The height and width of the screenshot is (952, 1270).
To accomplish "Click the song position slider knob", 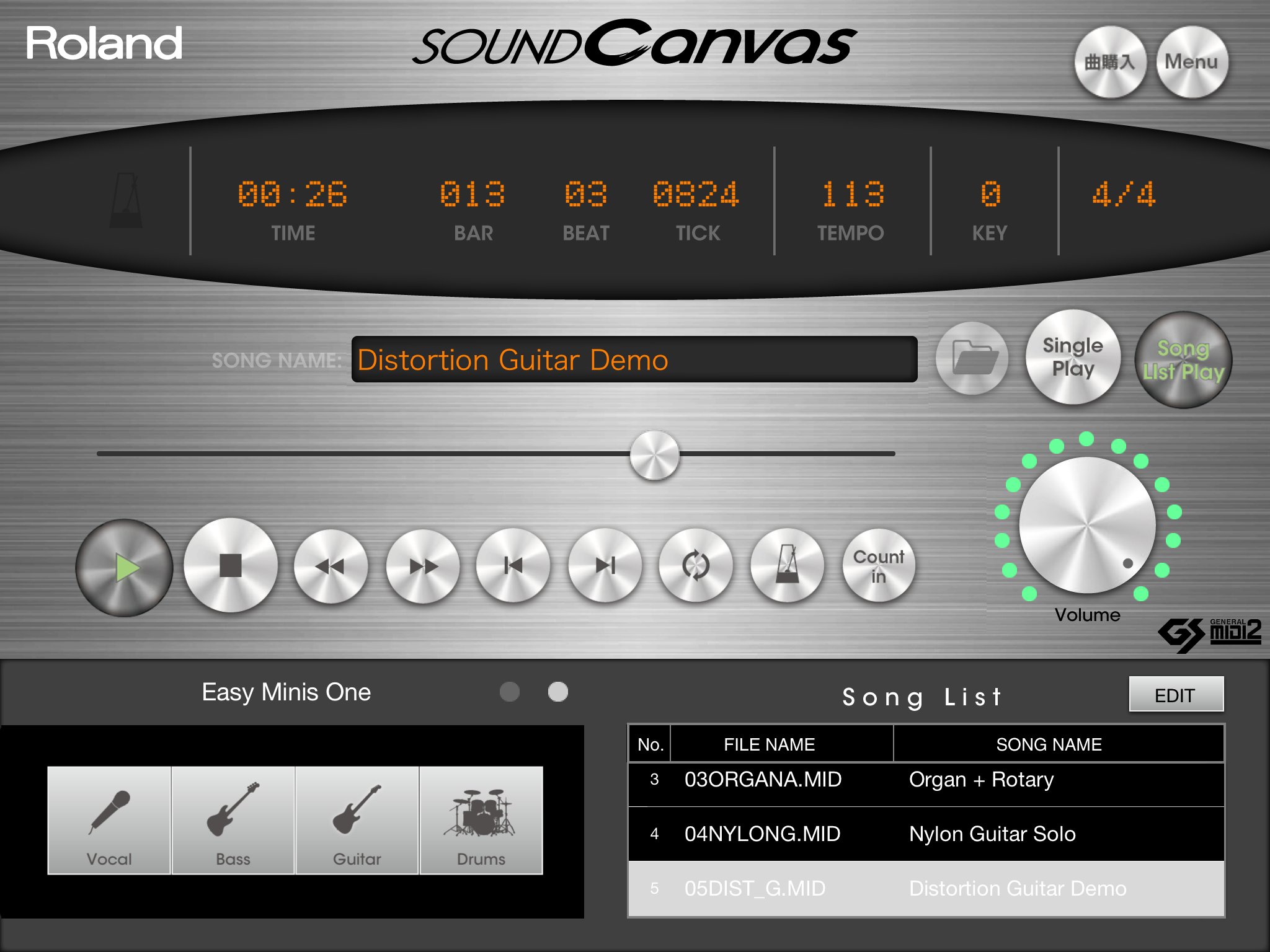I will click(655, 455).
